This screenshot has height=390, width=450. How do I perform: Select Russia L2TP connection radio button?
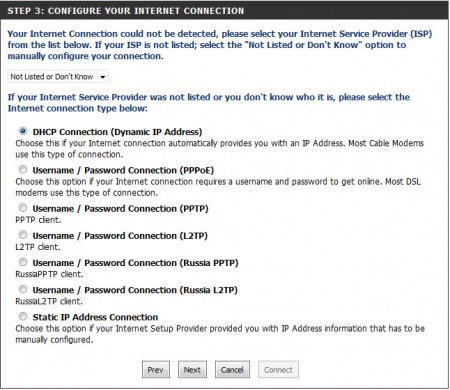[x=23, y=289]
